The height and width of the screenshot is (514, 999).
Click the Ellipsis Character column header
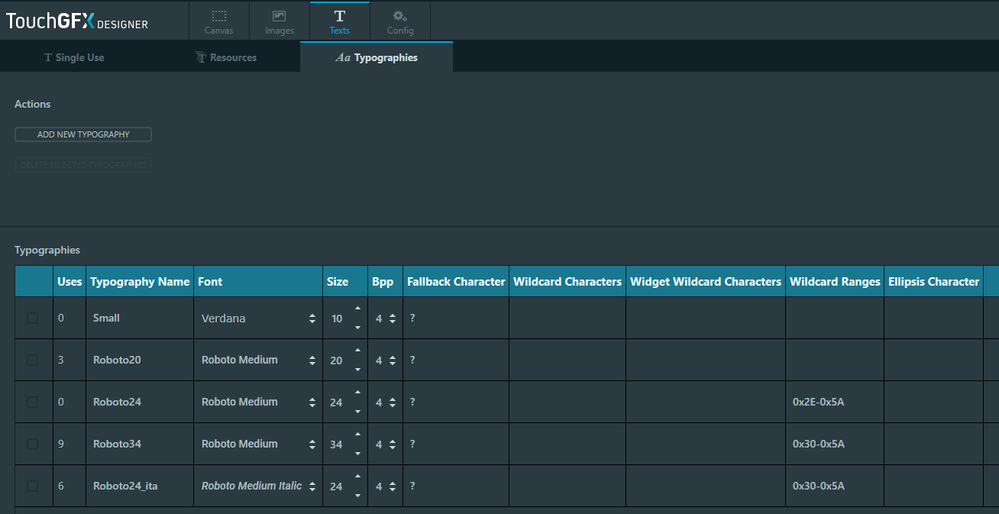coord(933,282)
